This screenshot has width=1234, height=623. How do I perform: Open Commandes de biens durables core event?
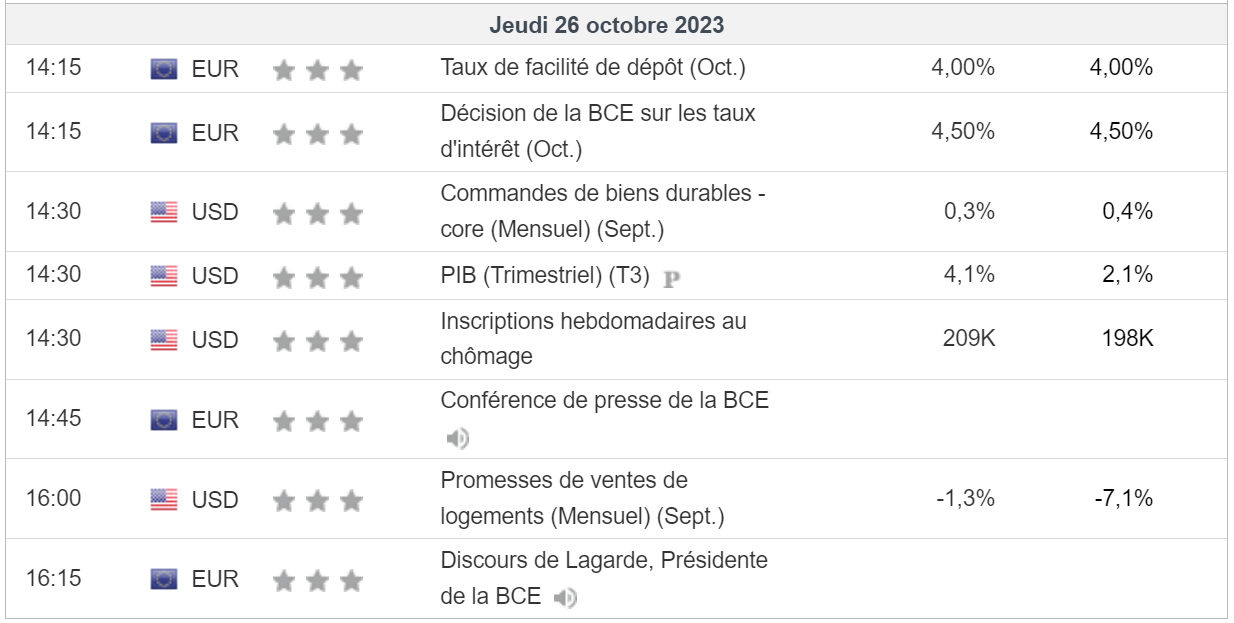[x=603, y=211]
